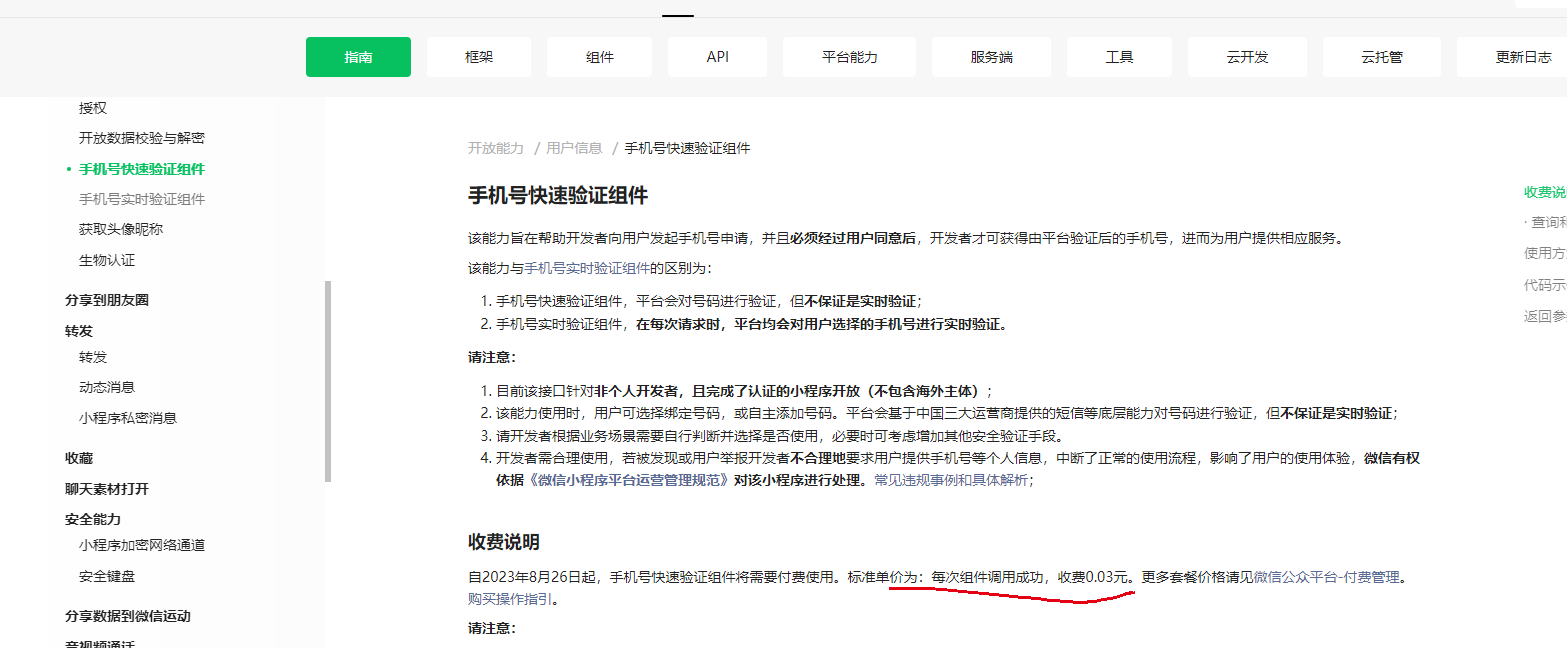Click the 收费说明 section heading
The height and width of the screenshot is (648, 1567).
tap(504, 542)
